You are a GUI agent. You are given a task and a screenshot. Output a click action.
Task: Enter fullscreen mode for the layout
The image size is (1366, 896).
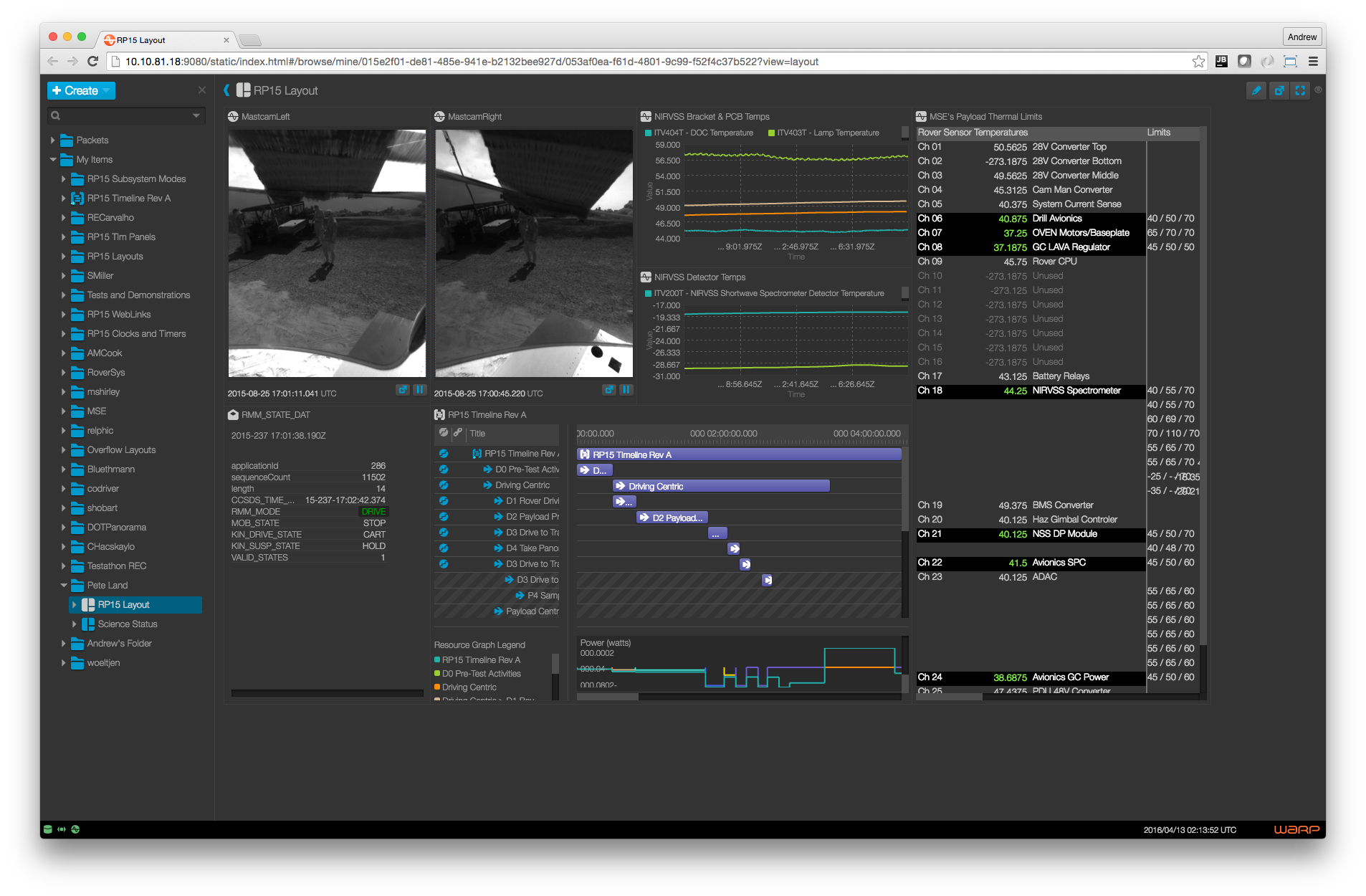pyautogui.click(x=1300, y=90)
